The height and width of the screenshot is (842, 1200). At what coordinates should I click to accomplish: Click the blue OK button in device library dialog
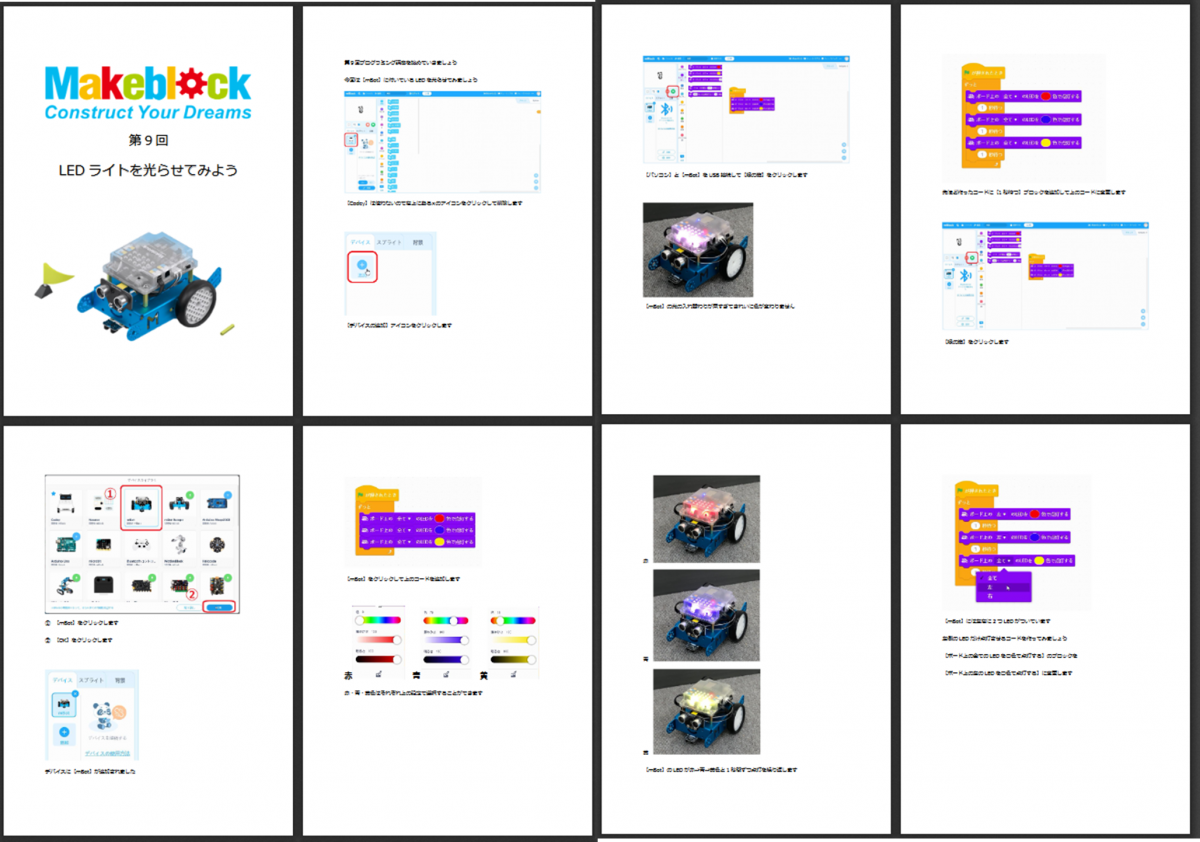(219, 606)
